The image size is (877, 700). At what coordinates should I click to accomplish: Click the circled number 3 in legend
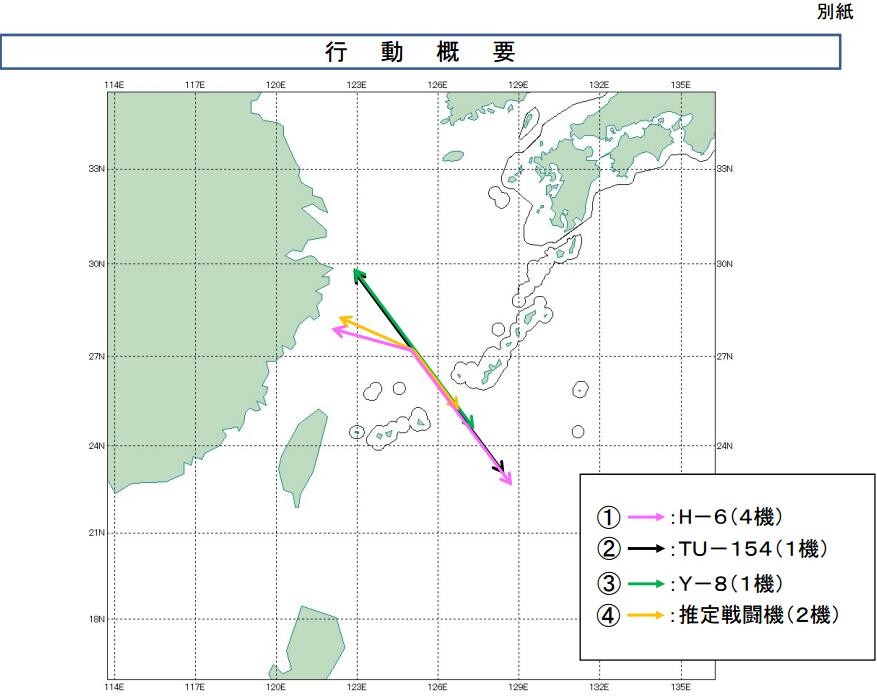tap(608, 583)
